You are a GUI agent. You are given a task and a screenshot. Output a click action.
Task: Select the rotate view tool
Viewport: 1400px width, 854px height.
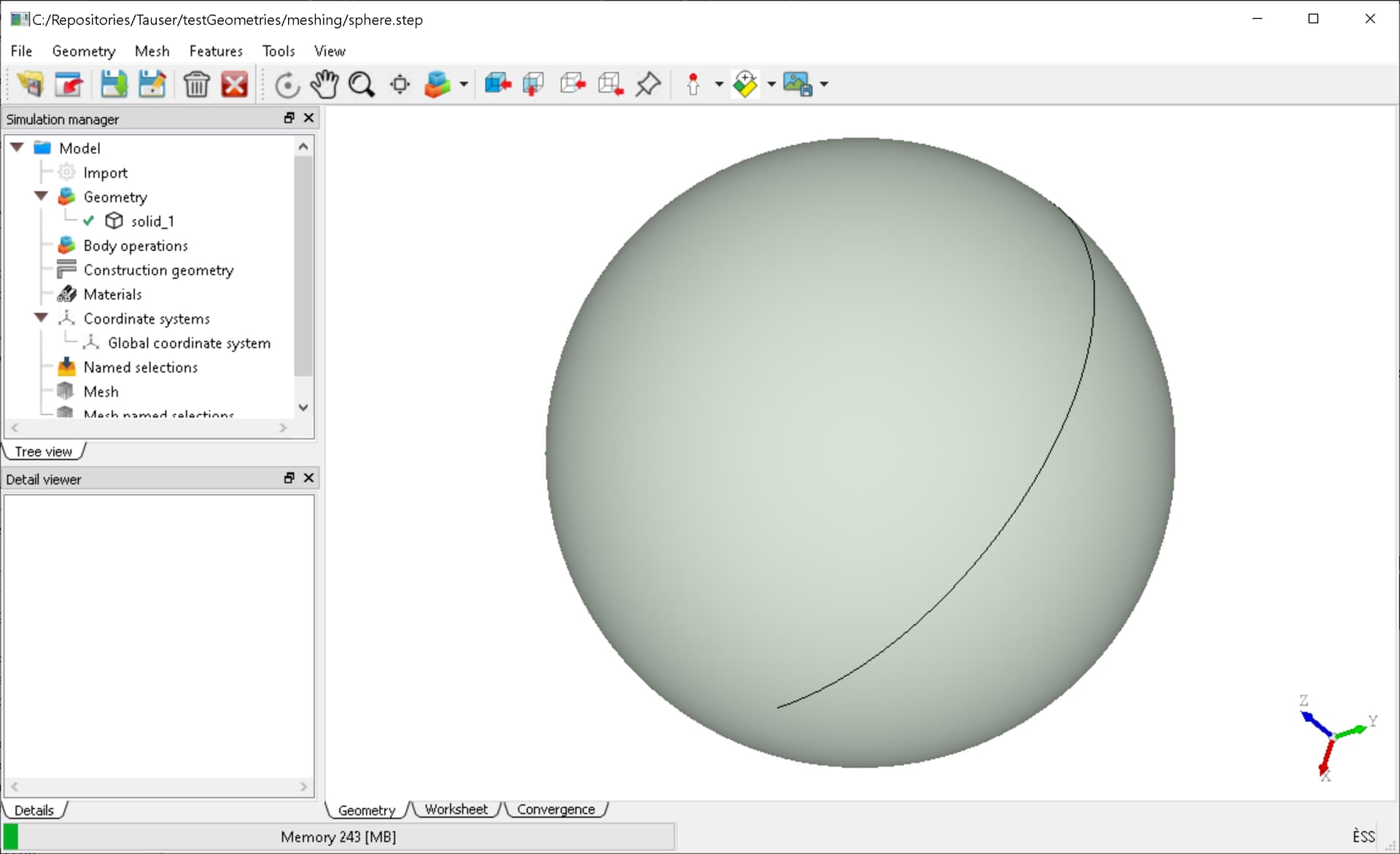pos(287,85)
